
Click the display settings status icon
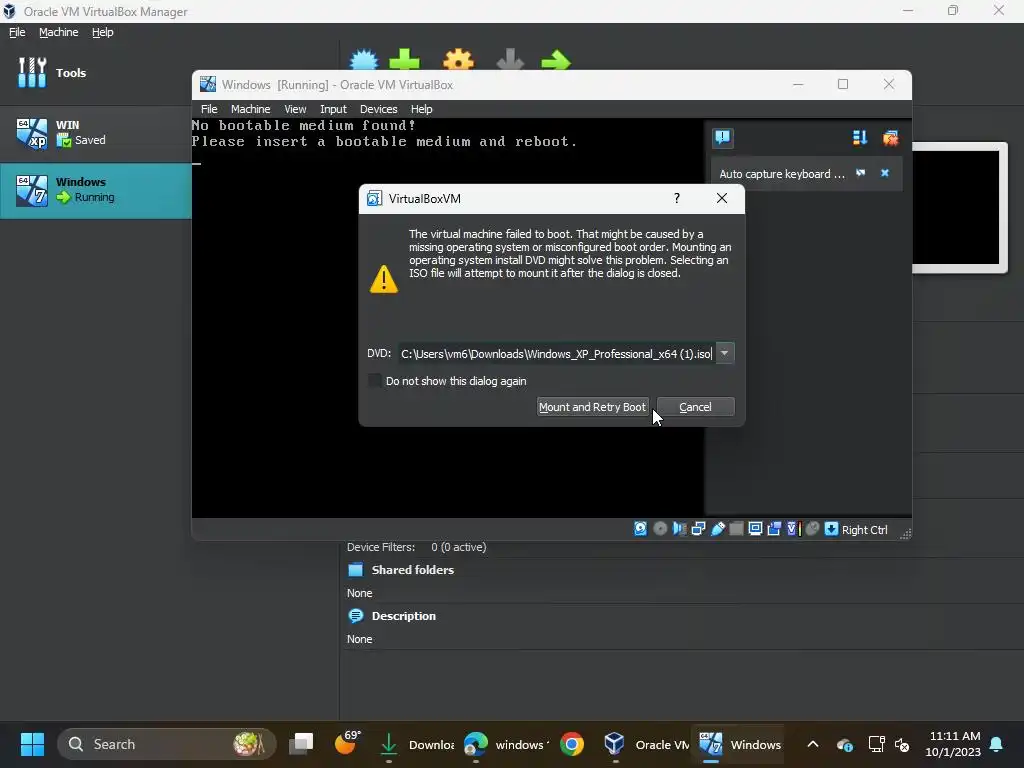pyautogui.click(x=756, y=529)
